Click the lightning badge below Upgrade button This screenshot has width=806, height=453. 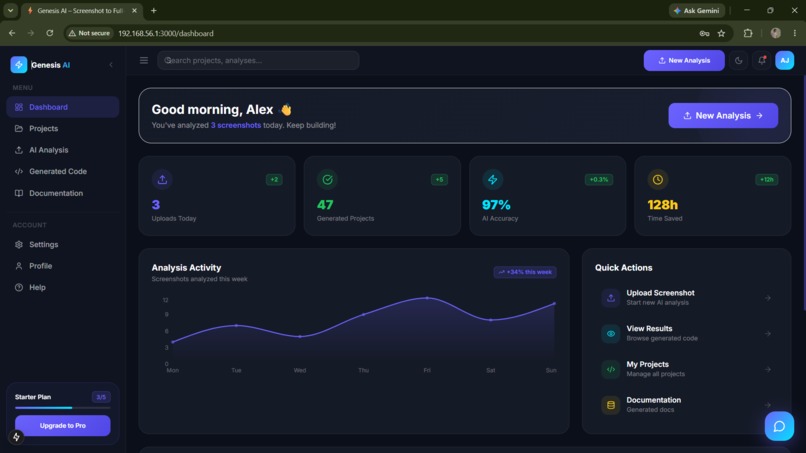coord(16,437)
